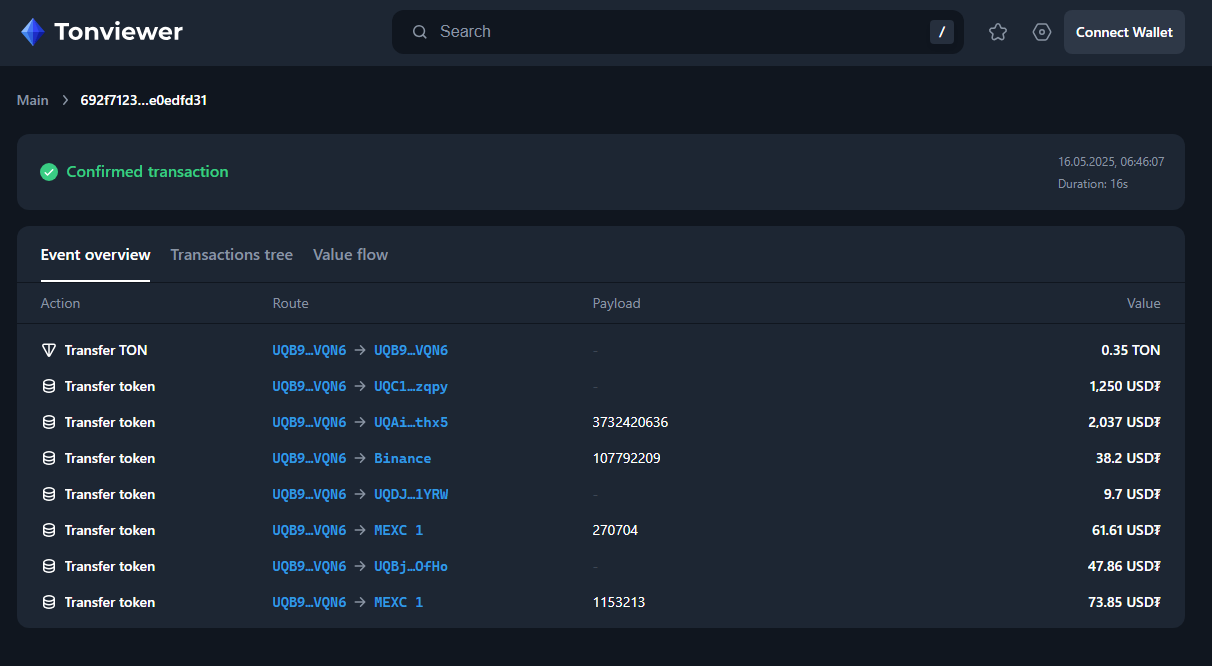
Task: Click token icon in the 1,250 USD₮ row
Action: pyautogui.click(x=49, y=386)
